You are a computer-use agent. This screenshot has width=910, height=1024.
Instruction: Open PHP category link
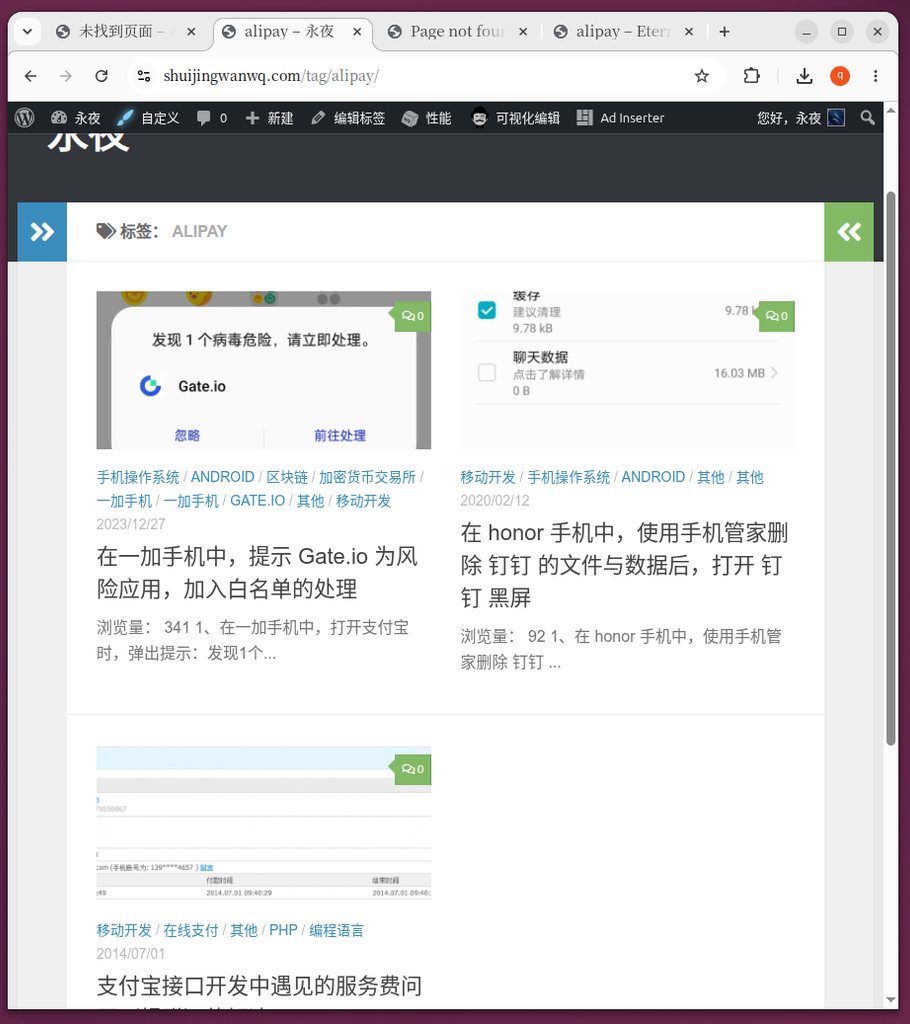click(x=283, y=931)
